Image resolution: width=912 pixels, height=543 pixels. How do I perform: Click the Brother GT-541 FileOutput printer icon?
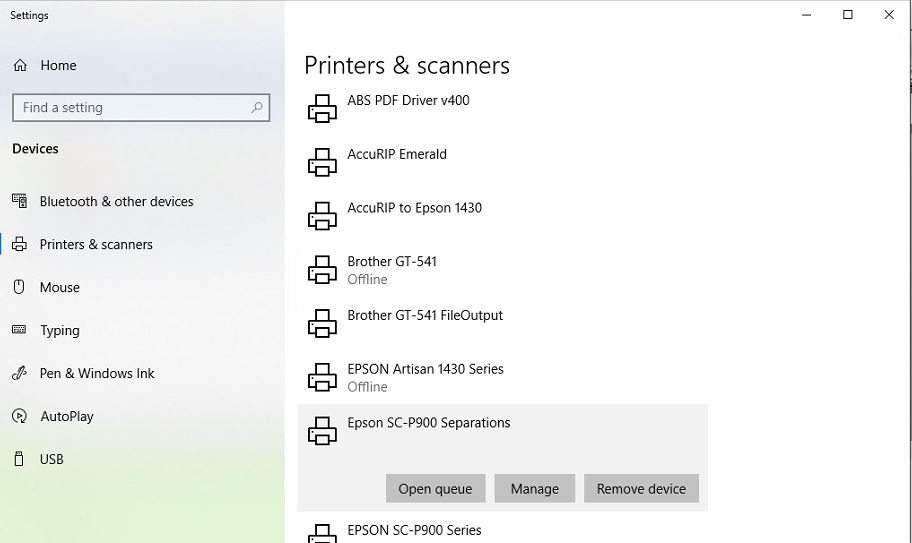coord(322,323)
